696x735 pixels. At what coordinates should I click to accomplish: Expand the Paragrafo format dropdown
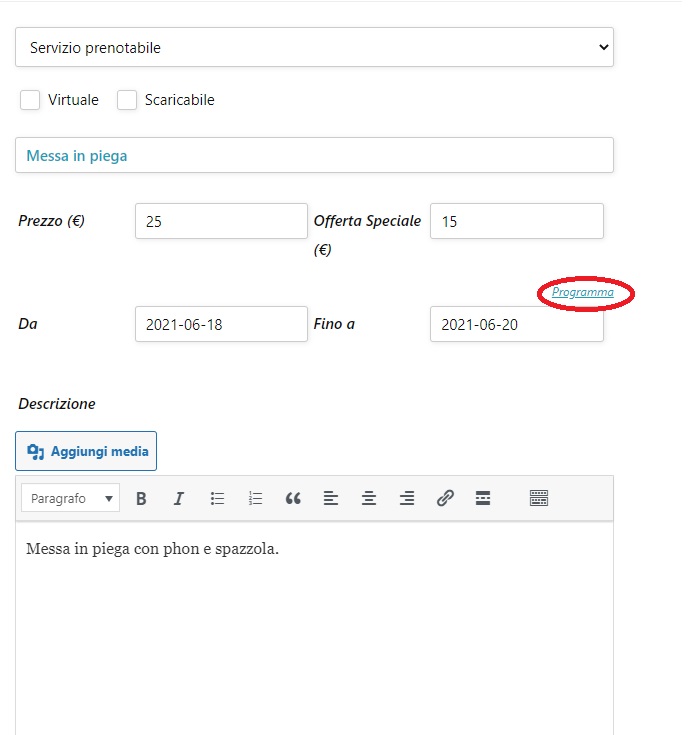[70, 498]
